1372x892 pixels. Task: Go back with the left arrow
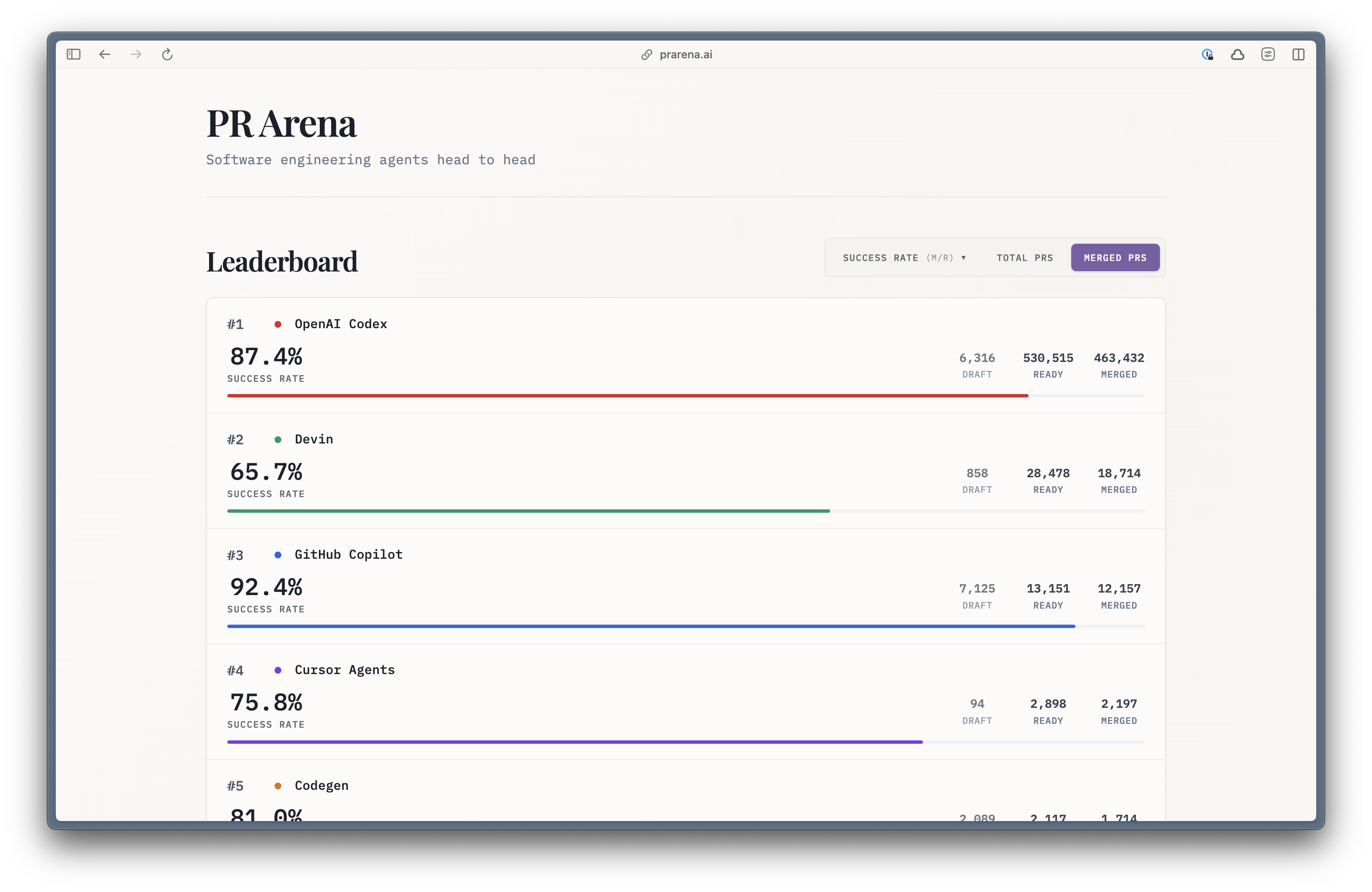[104, 54]
